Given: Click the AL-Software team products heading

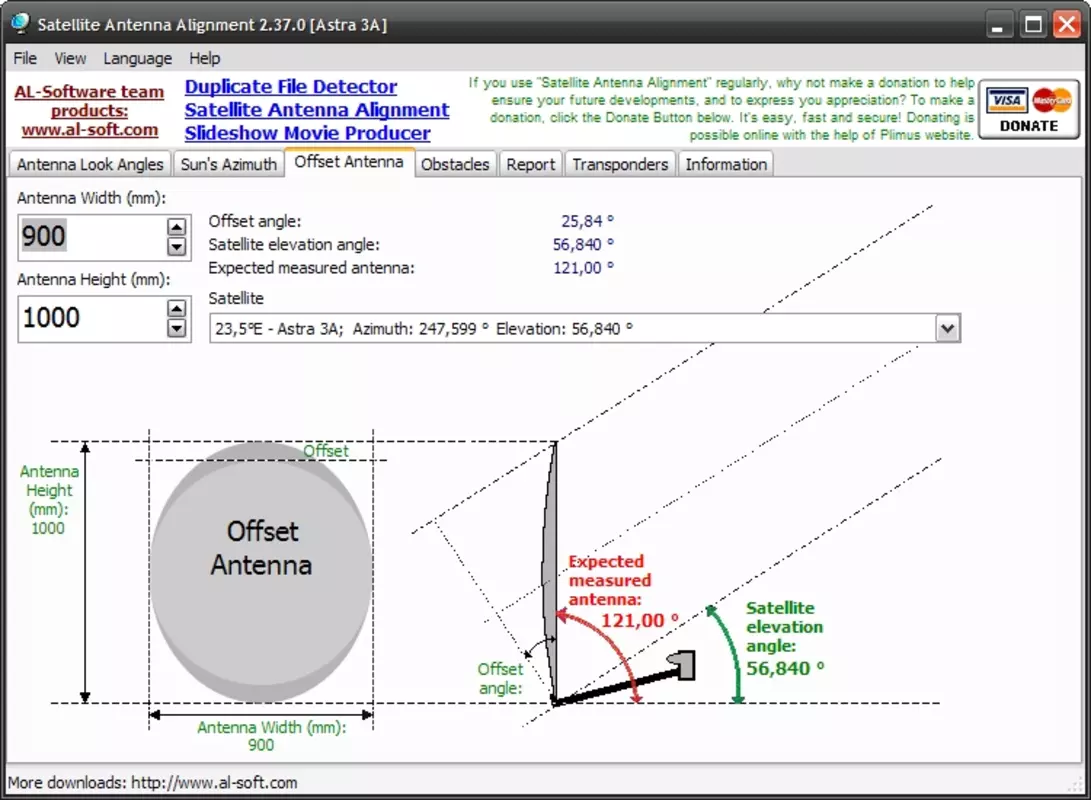Looking at the screenshot, I should coord(89,101).
